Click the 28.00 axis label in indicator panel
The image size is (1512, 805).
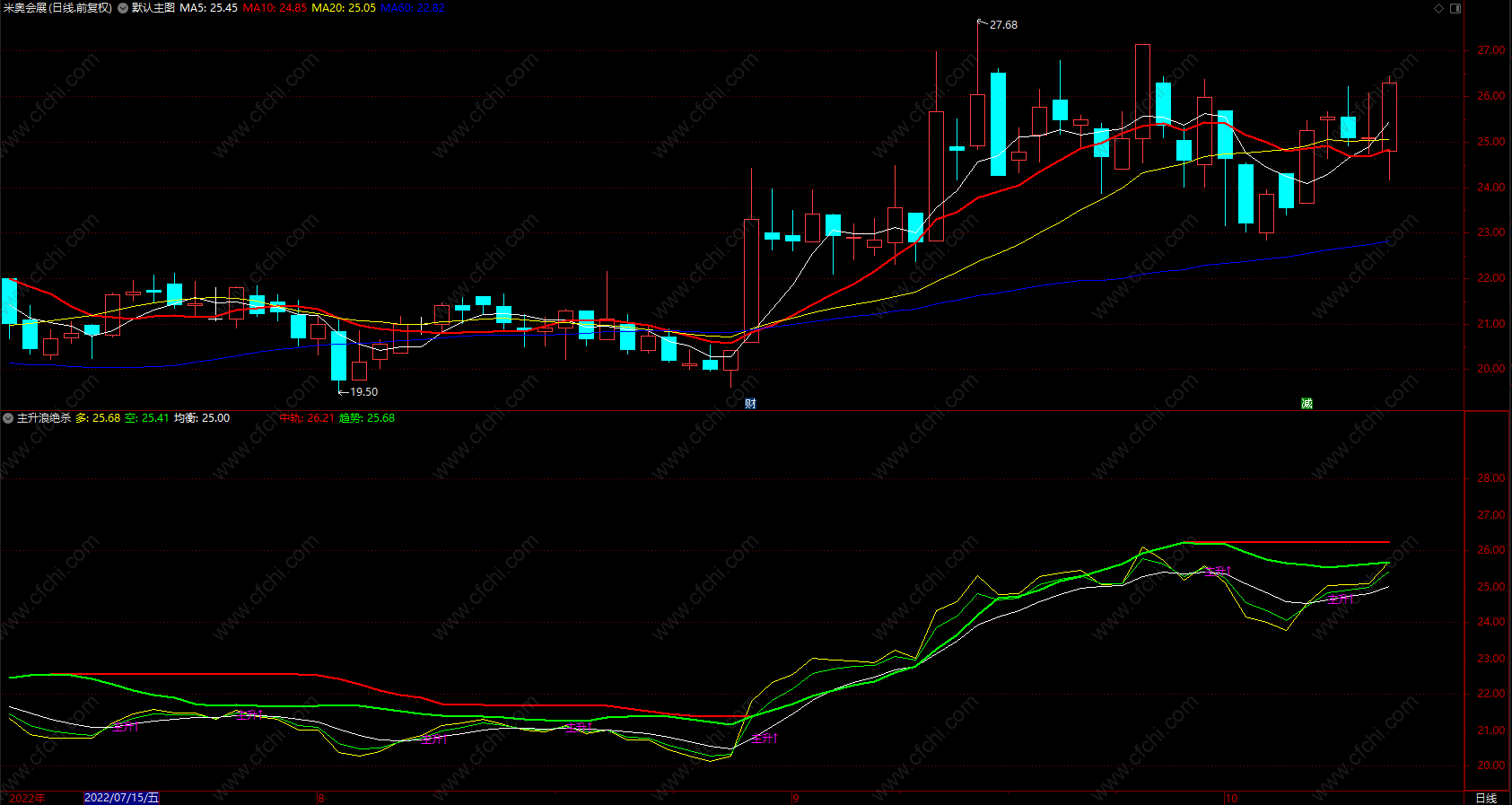coord(1491,478)
